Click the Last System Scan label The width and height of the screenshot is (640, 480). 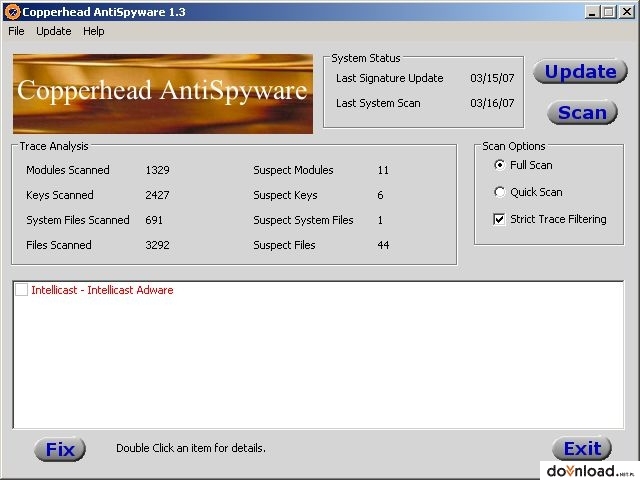378,103
